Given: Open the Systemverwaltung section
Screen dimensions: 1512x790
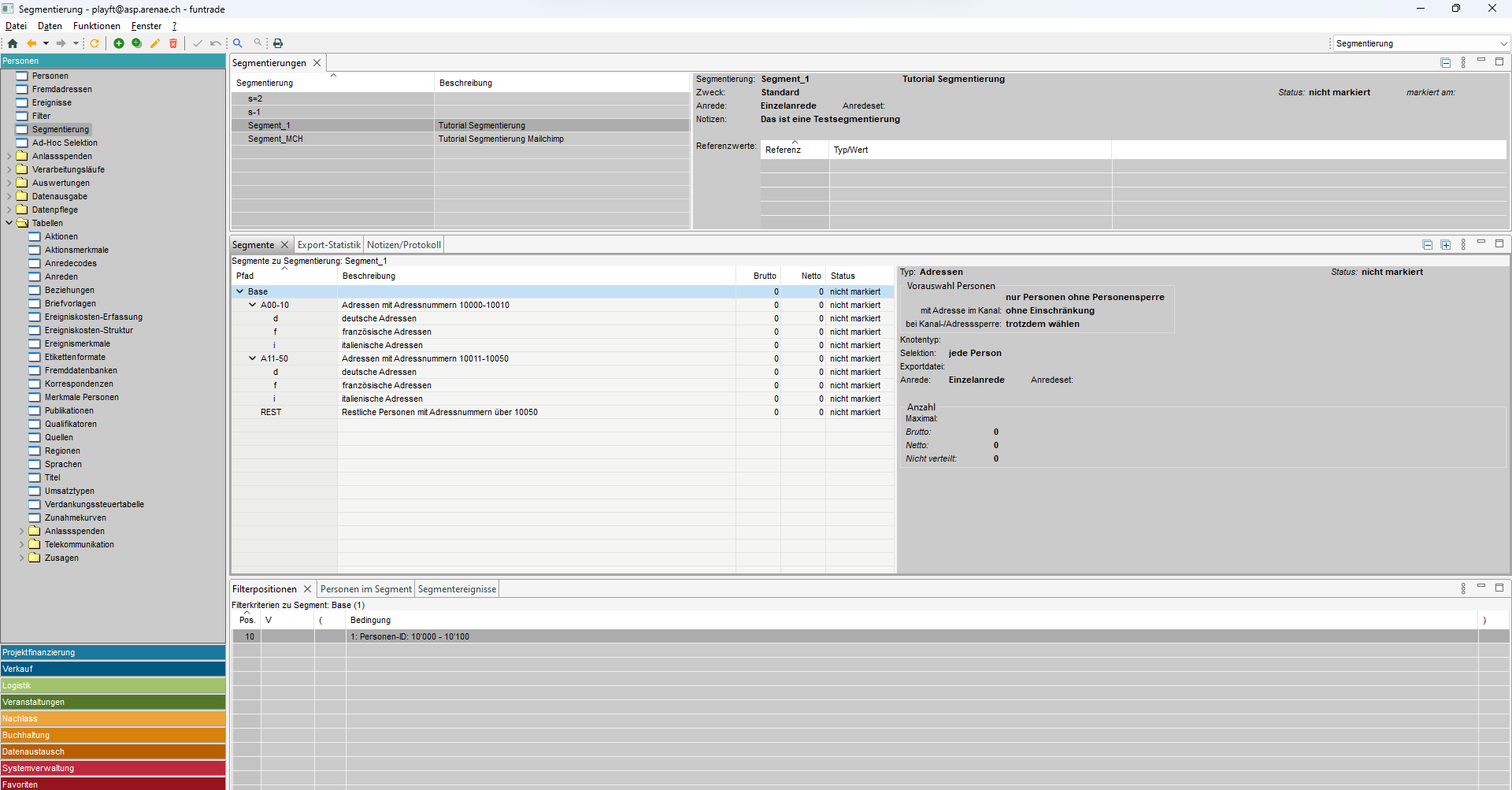Looking at the screenshot, I should pyautogui.click(x=113, y=768).
